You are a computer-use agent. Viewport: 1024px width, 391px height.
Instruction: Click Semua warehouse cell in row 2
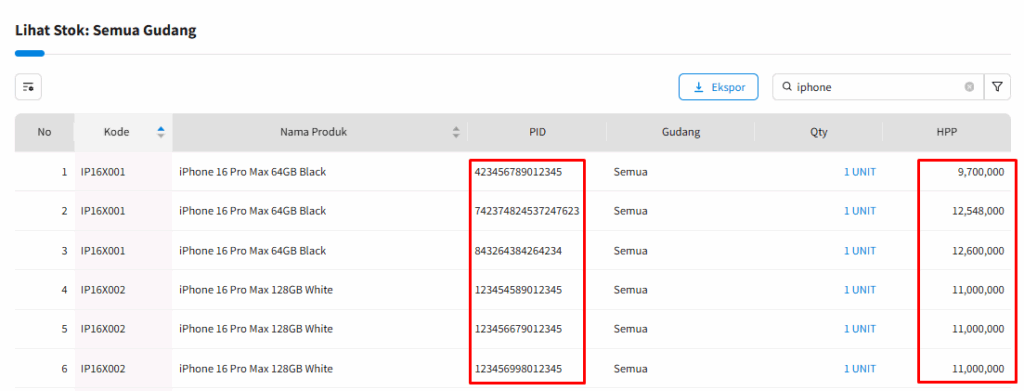click(630, 211)
